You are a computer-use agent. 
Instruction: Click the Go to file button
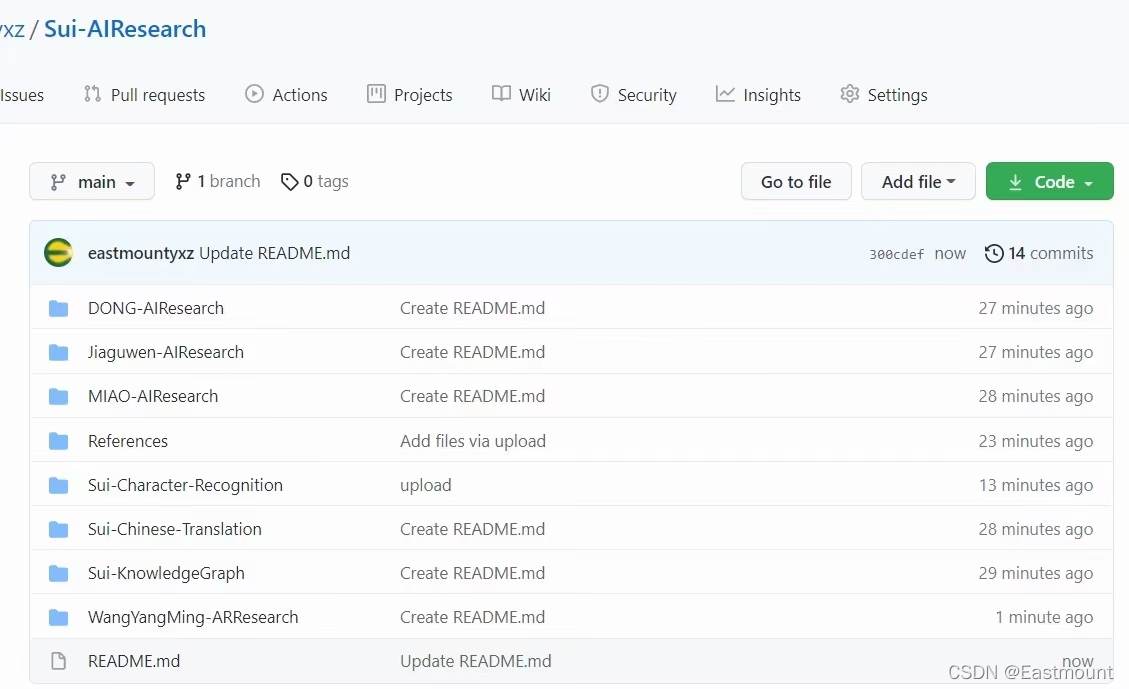tap(796, 181)
